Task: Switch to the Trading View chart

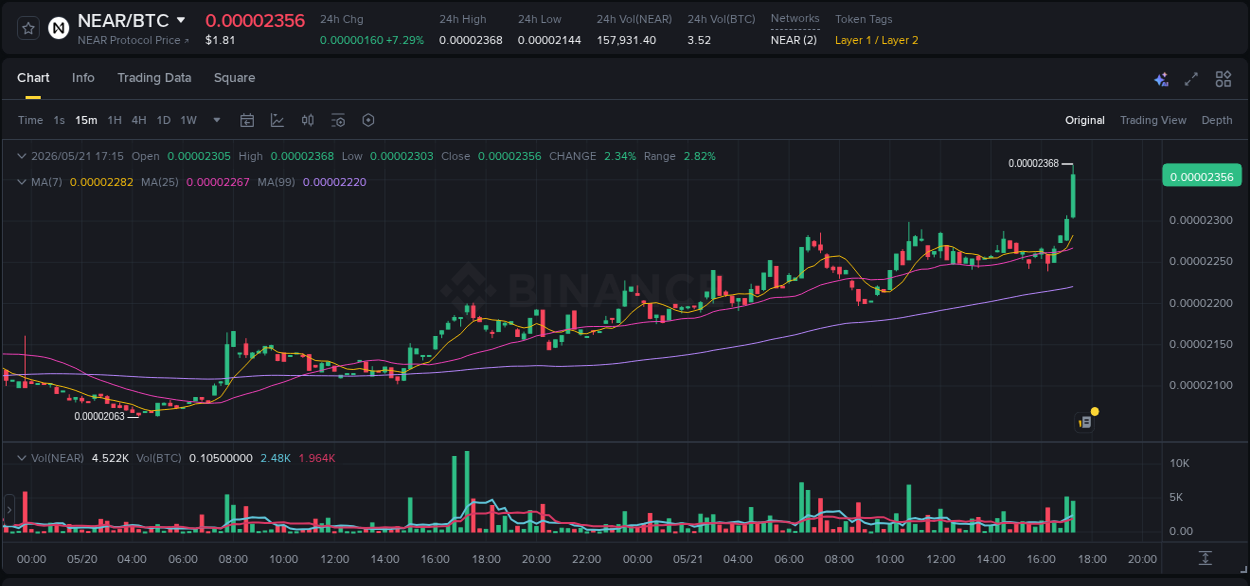Action: (x=1153, y=120)
